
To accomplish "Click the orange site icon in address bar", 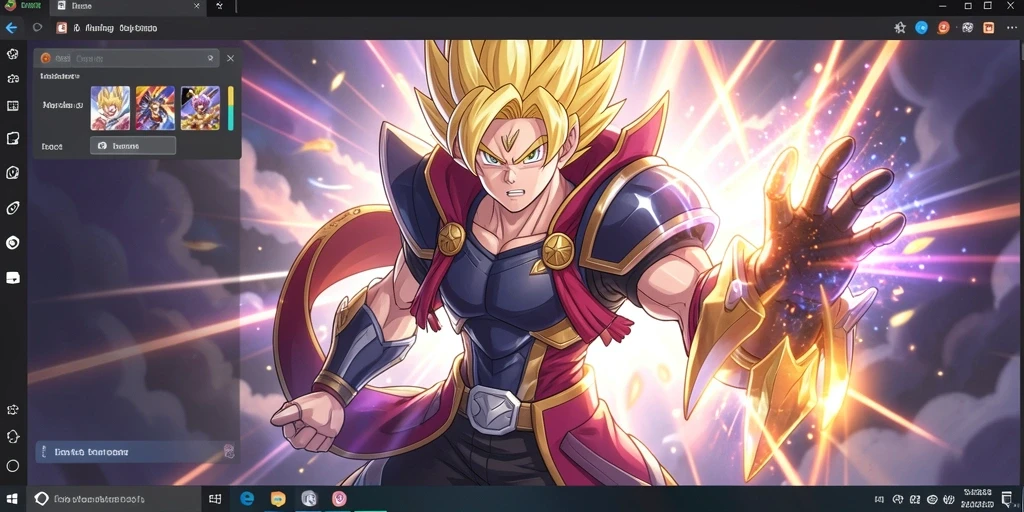I will coord(61,27).
